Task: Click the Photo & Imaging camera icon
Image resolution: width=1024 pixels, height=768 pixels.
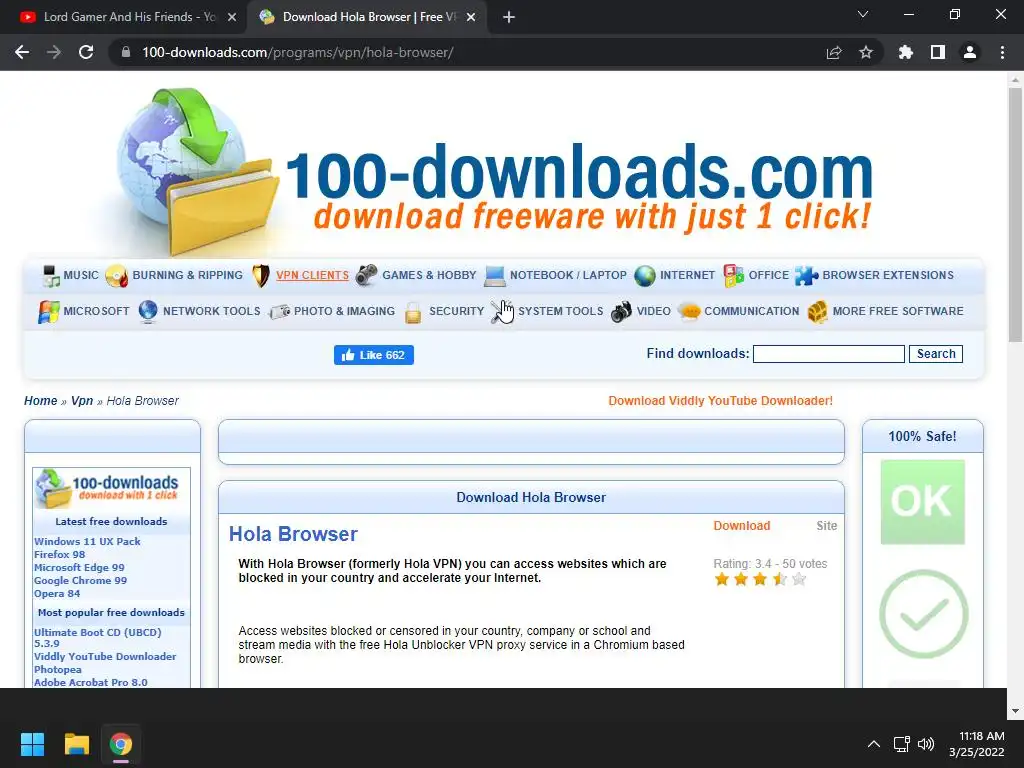Action: (280, 312)
